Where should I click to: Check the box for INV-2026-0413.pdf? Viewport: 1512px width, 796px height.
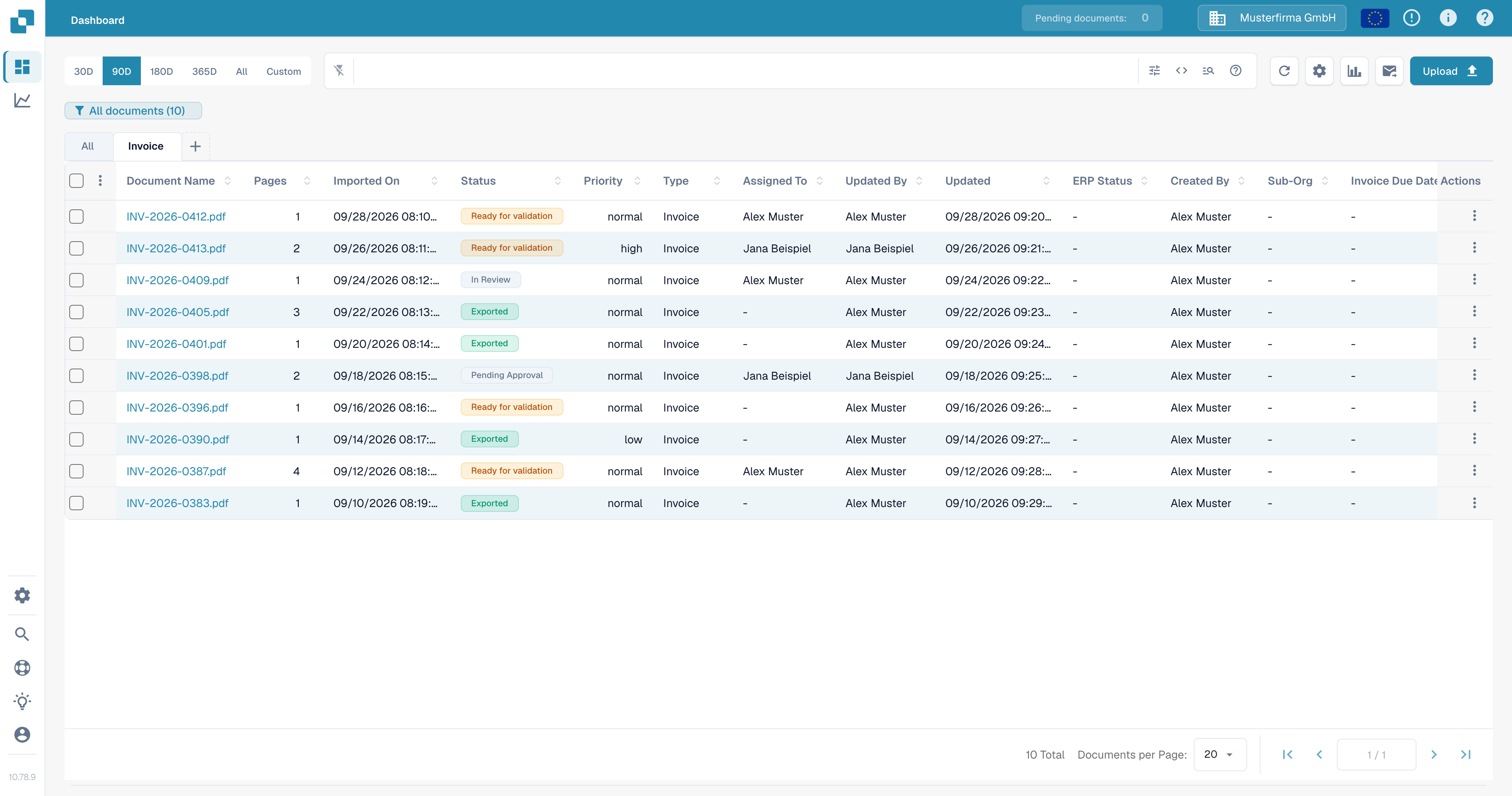coord(76,248)
